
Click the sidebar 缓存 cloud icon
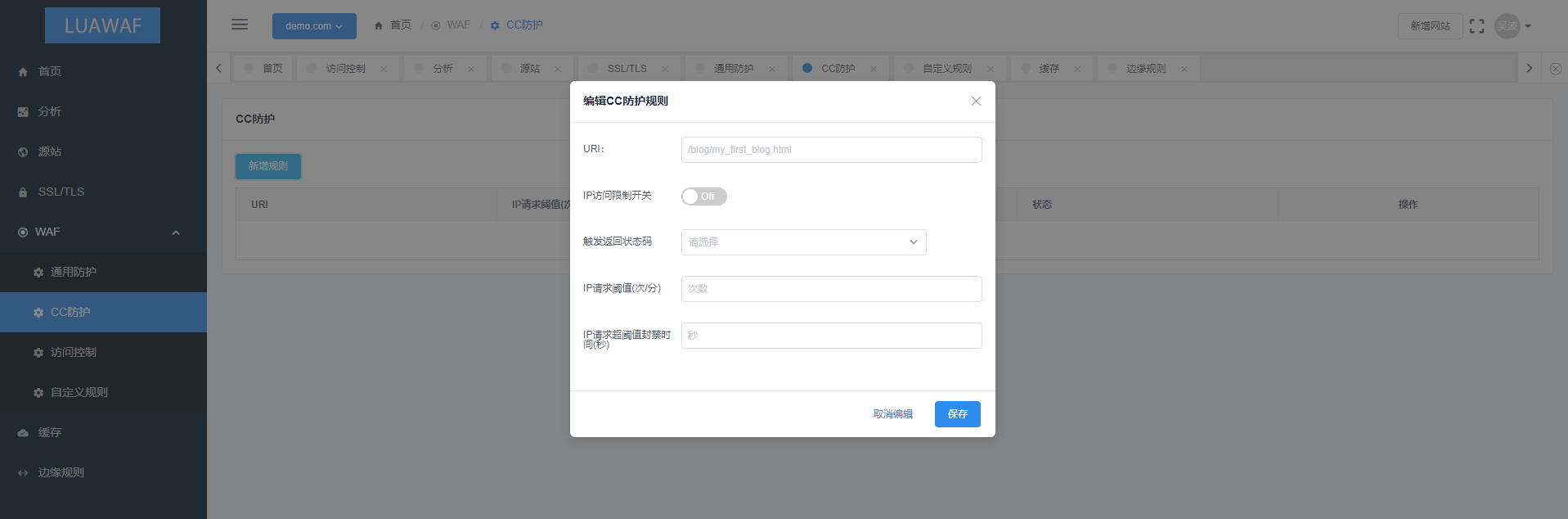(x=23, y=432)
